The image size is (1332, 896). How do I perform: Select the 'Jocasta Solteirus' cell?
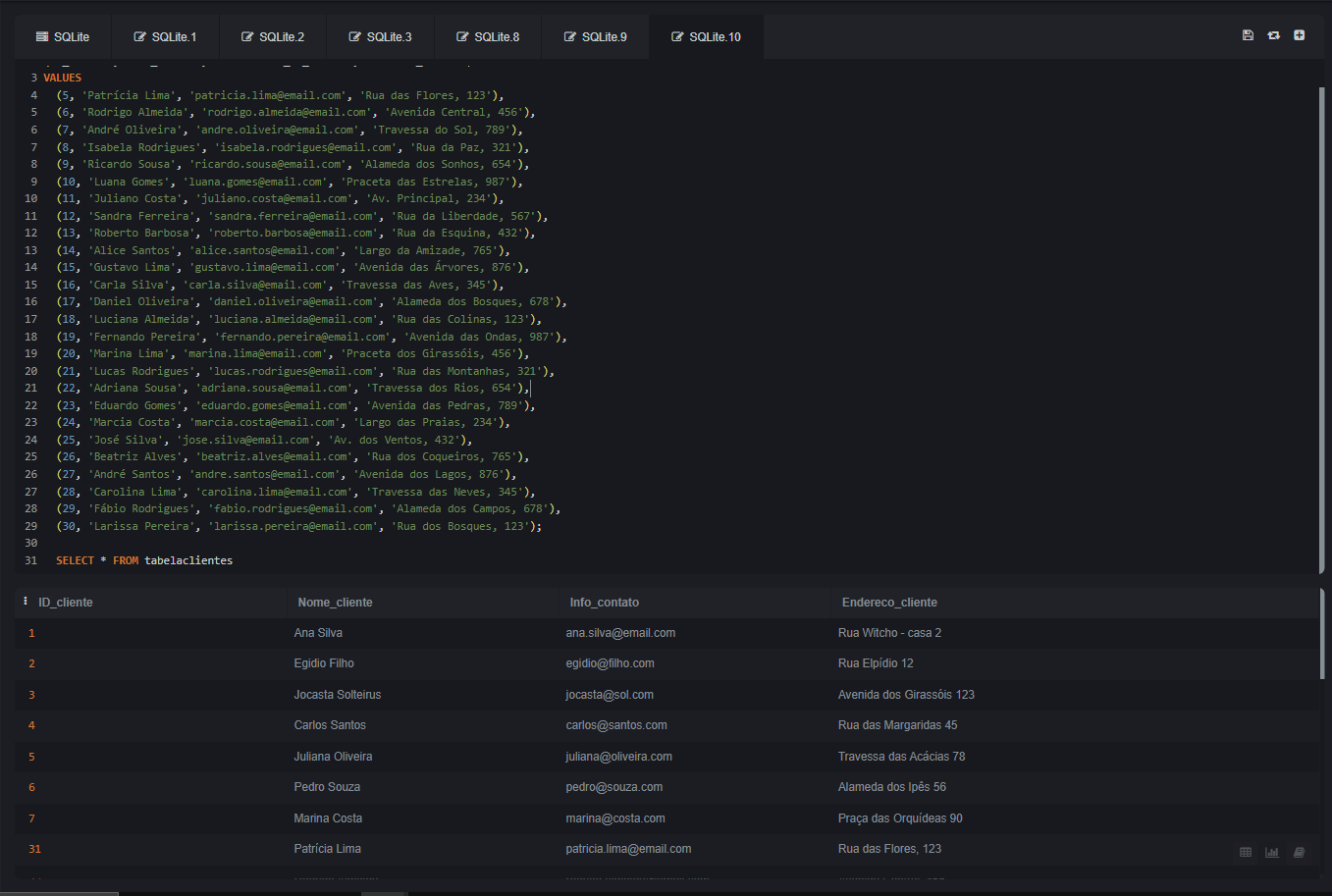(x=338, y=695)
